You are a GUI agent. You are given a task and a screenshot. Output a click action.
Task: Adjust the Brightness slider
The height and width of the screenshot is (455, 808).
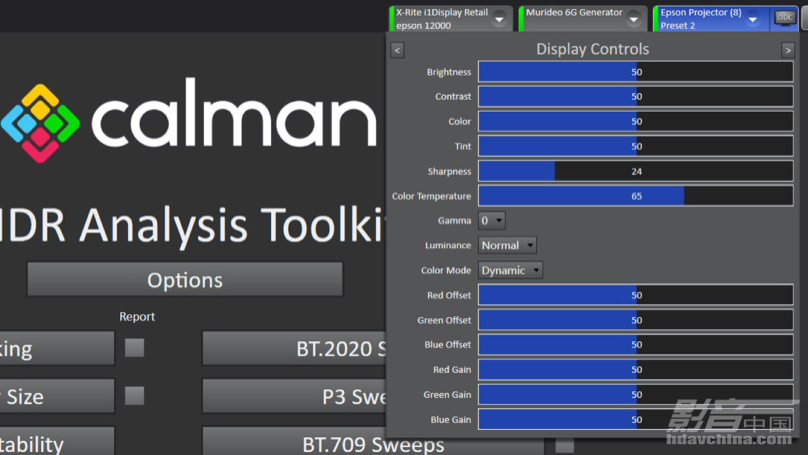pos(636,72)
